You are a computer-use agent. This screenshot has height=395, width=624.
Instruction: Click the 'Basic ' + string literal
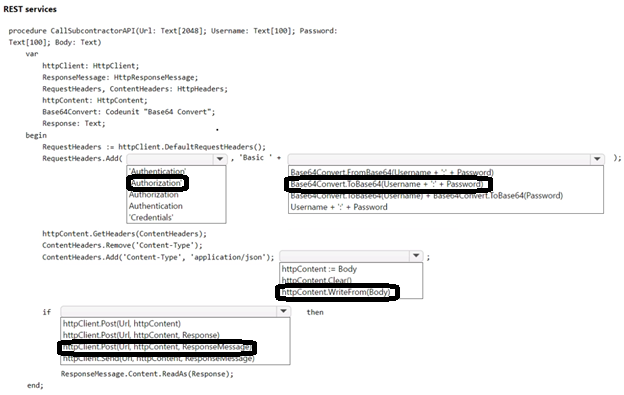click(260, 158)
